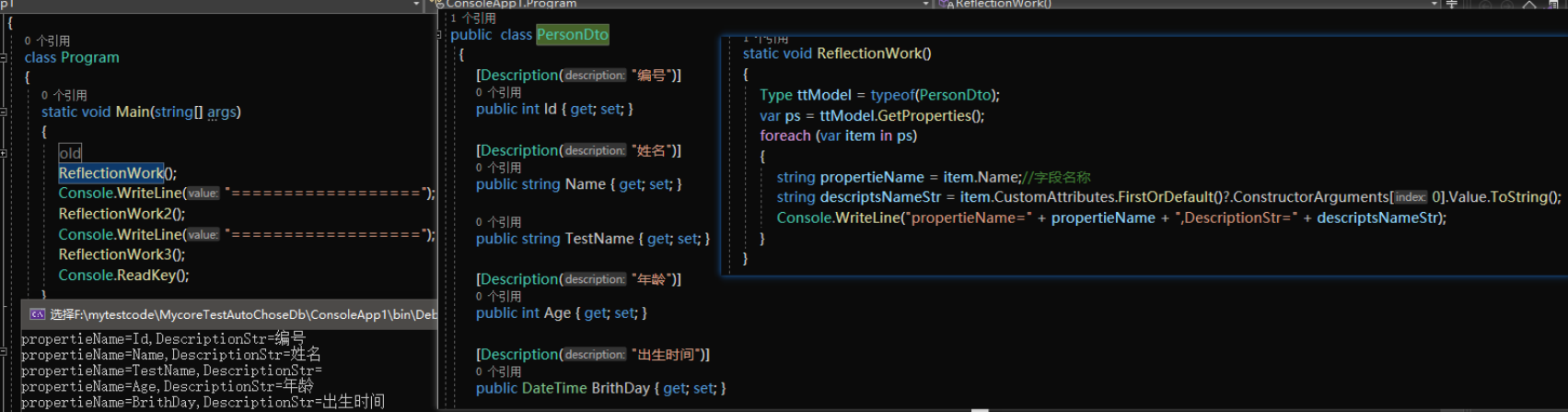Click the highlighted PersonDto class name
Screen dimensions: 1568x412
573,35
